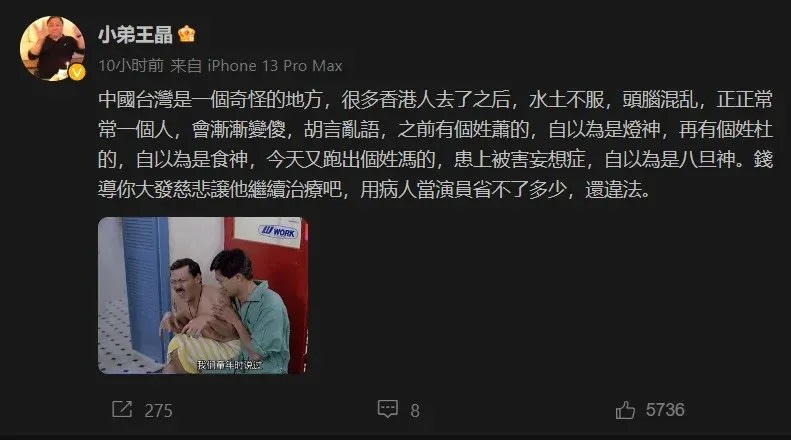Click the iPhone 13 Pro Max source text
The image size is (791, 440).
(275, 66)
